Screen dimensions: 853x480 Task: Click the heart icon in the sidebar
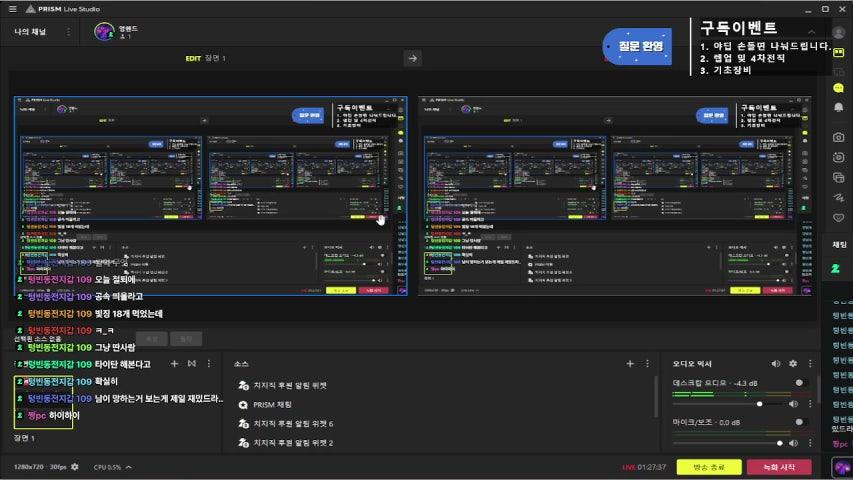pos(838,217)
